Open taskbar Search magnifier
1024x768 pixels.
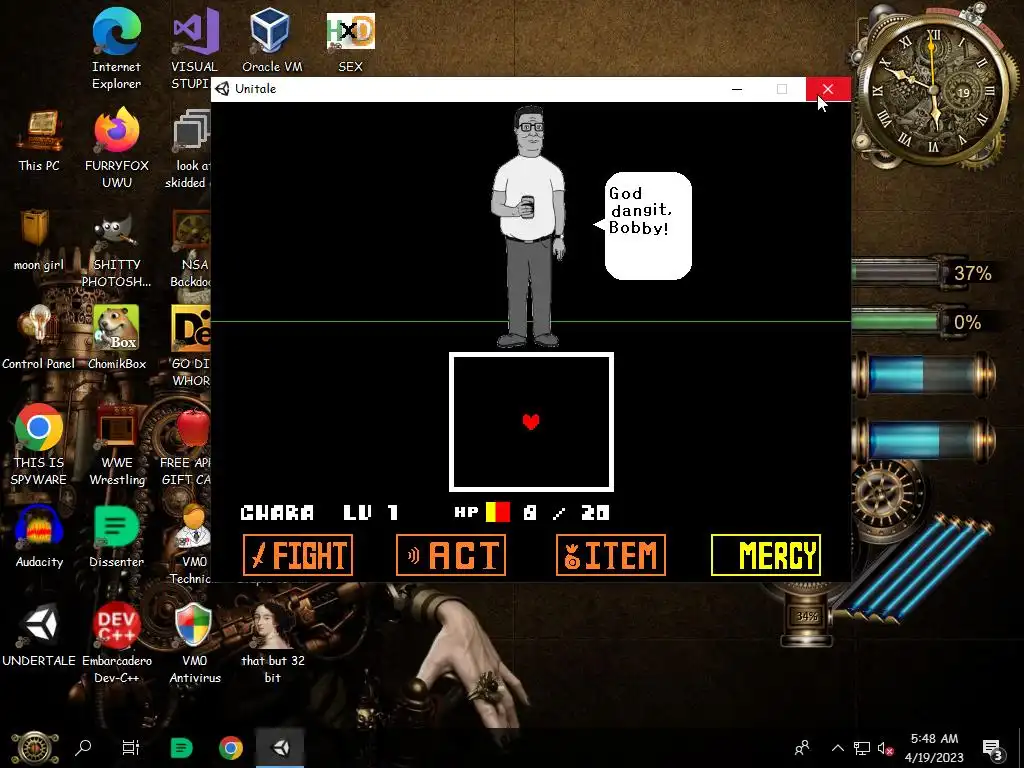coord(83,748)
